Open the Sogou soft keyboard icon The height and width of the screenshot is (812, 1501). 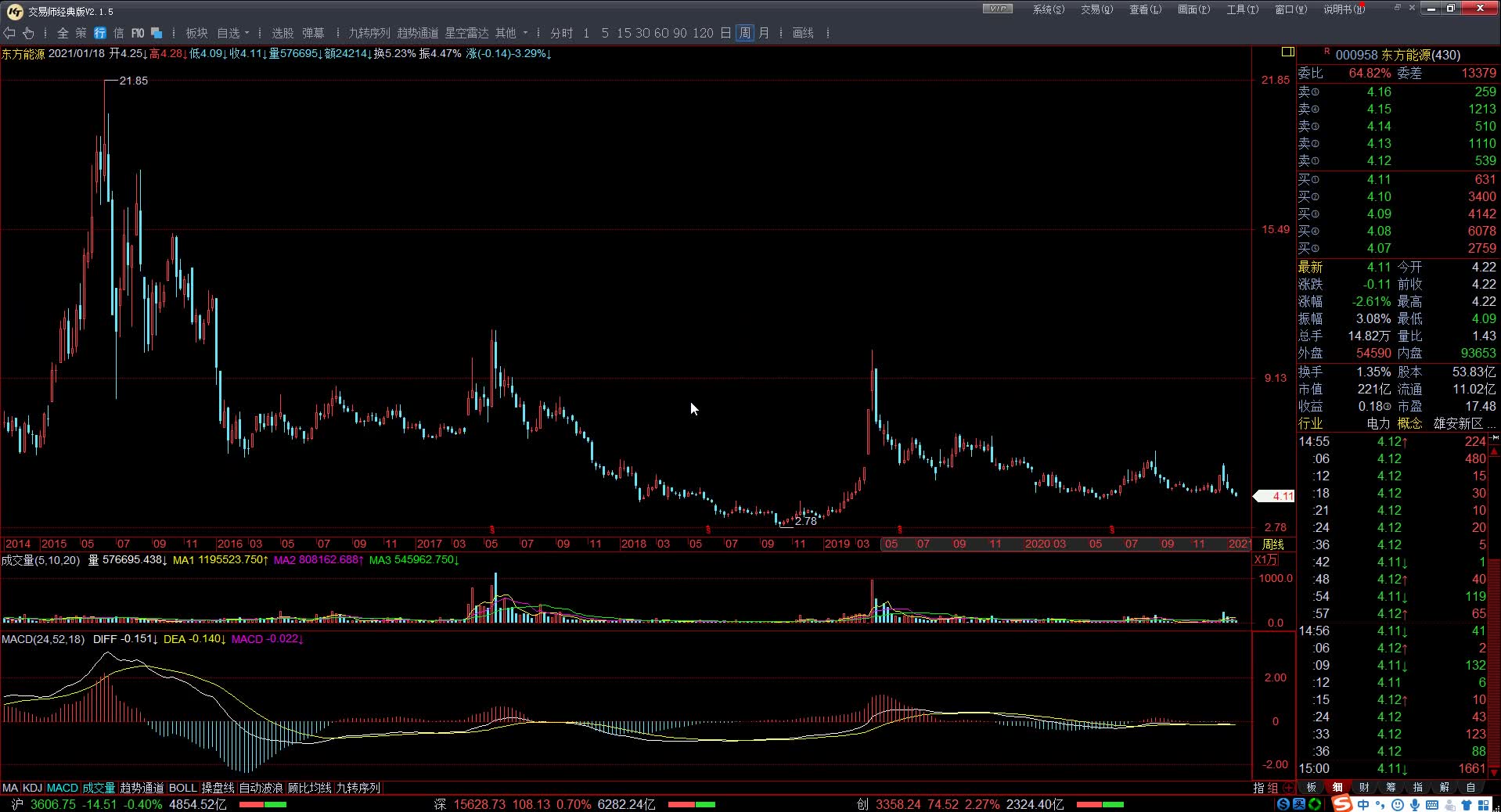click(x=1432, y=804)
